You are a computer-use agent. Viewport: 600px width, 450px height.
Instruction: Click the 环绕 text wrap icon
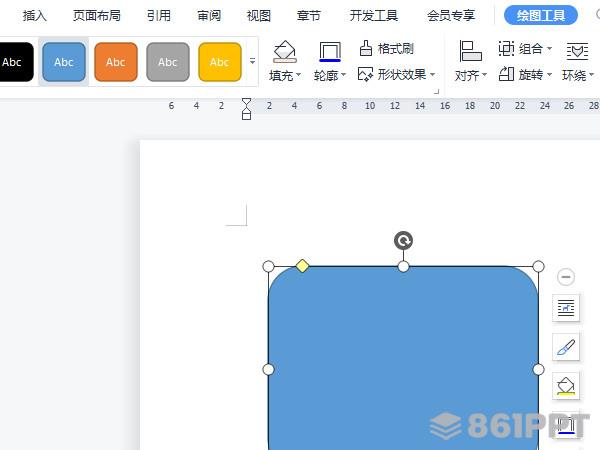click(577, 51)
